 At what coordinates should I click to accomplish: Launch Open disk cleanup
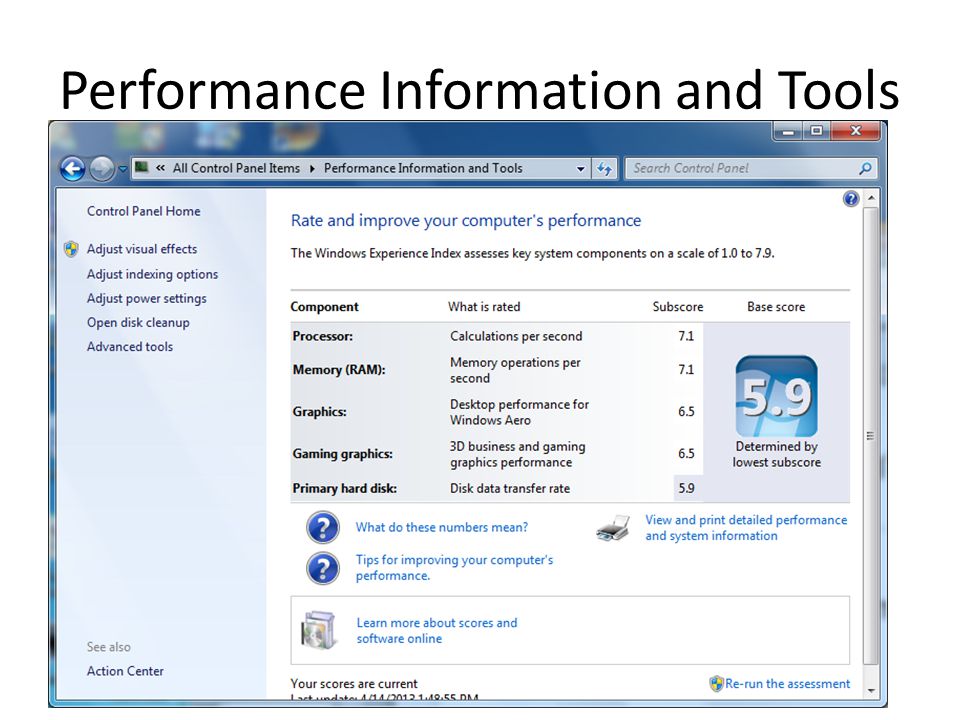[138, 323]
